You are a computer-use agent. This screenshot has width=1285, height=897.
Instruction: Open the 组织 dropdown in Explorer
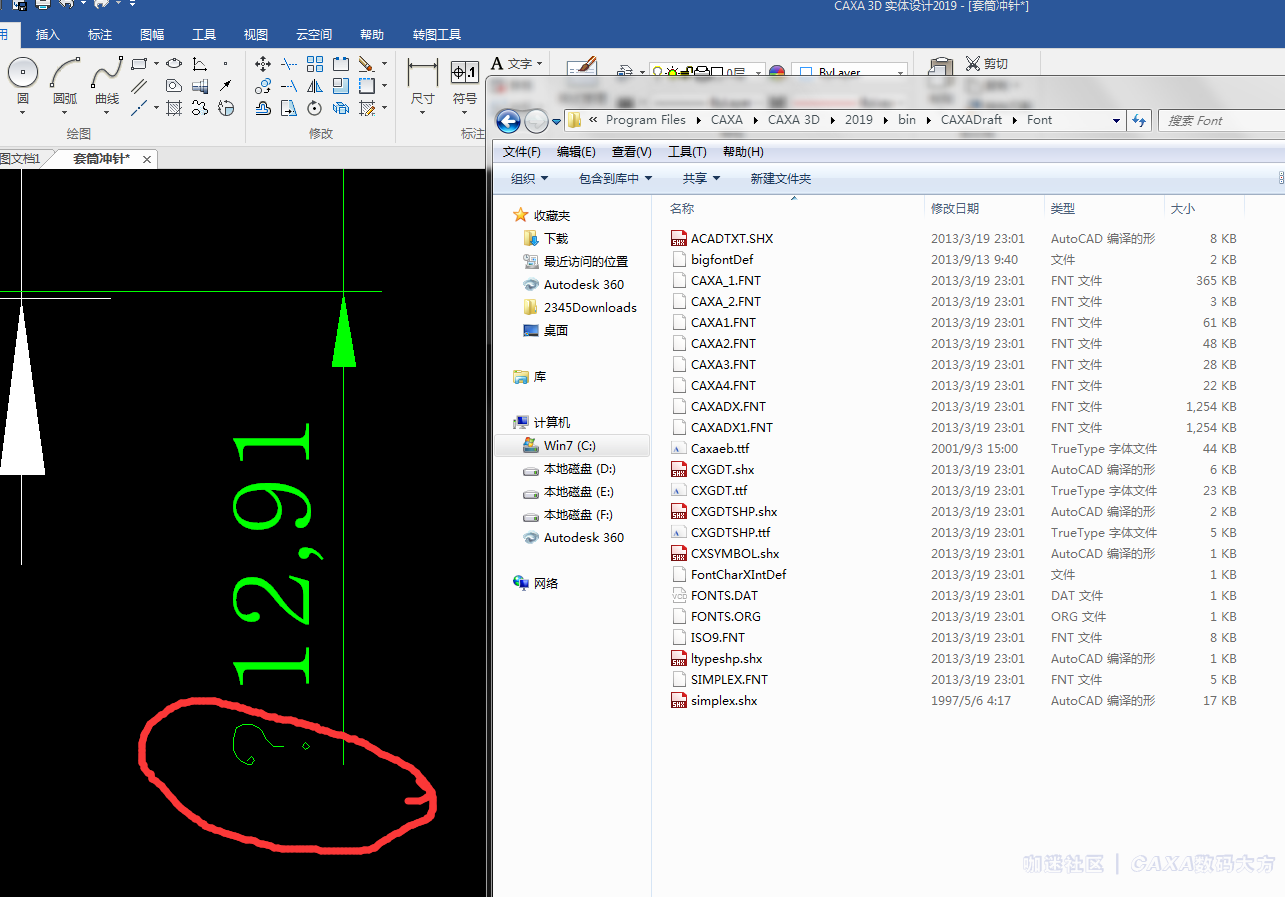(x=529, y=179)
